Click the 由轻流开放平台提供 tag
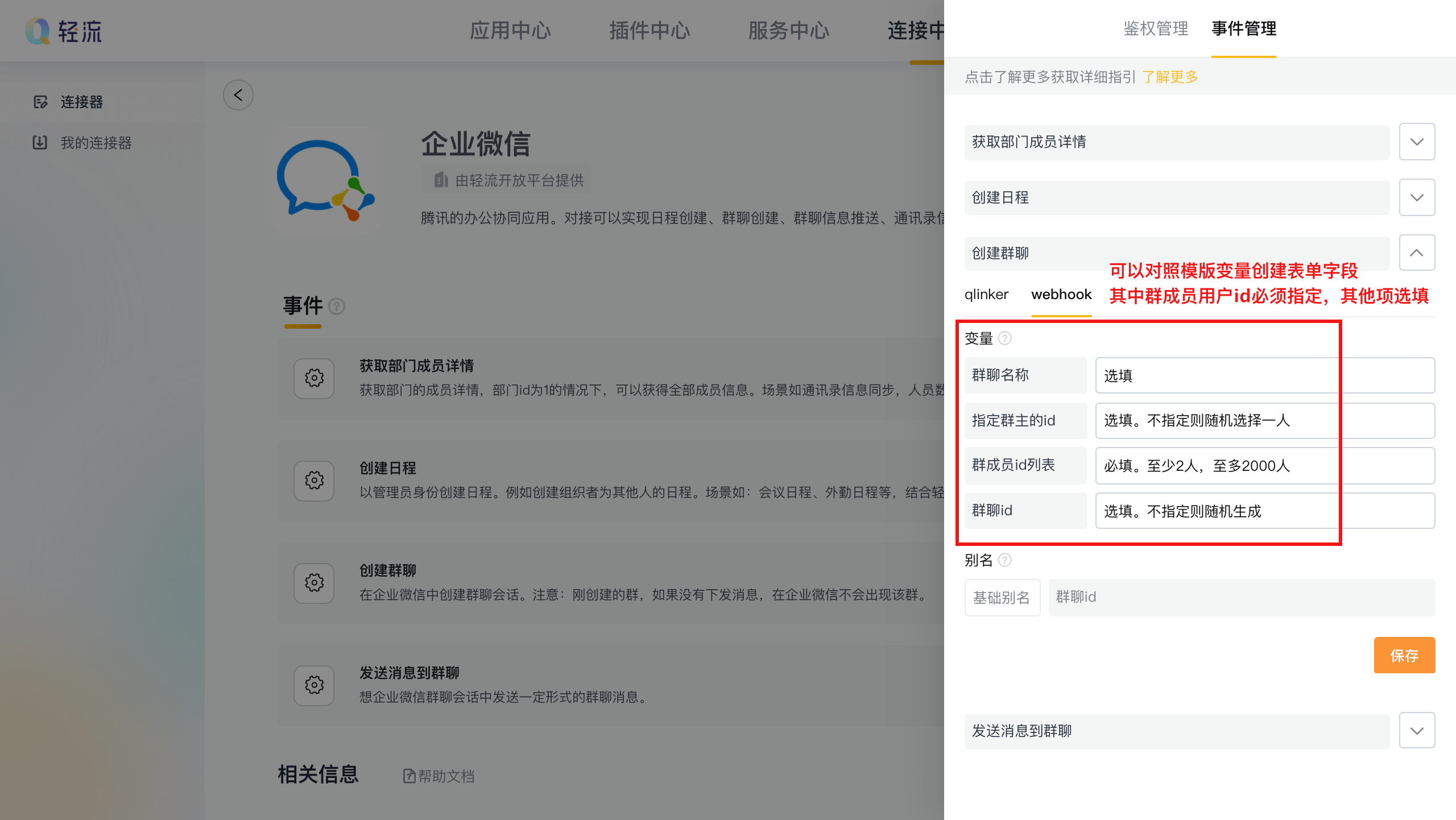Viewport: 1456px width, 820px height. 506,180
